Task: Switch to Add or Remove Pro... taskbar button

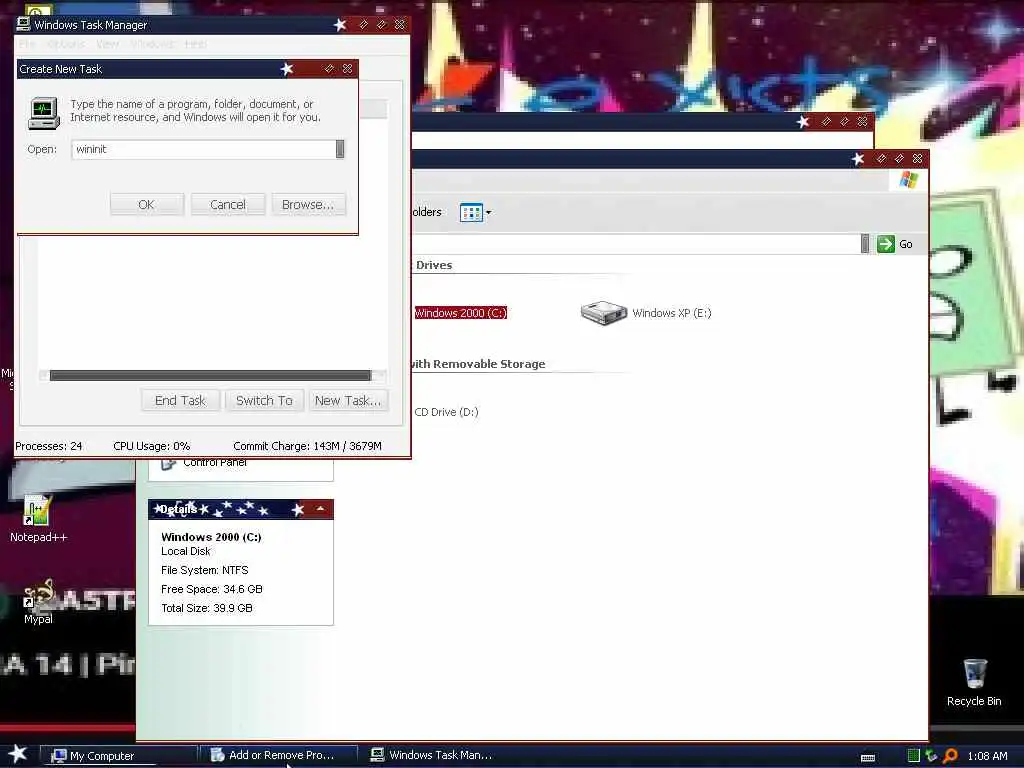Action: pos(279,756)
